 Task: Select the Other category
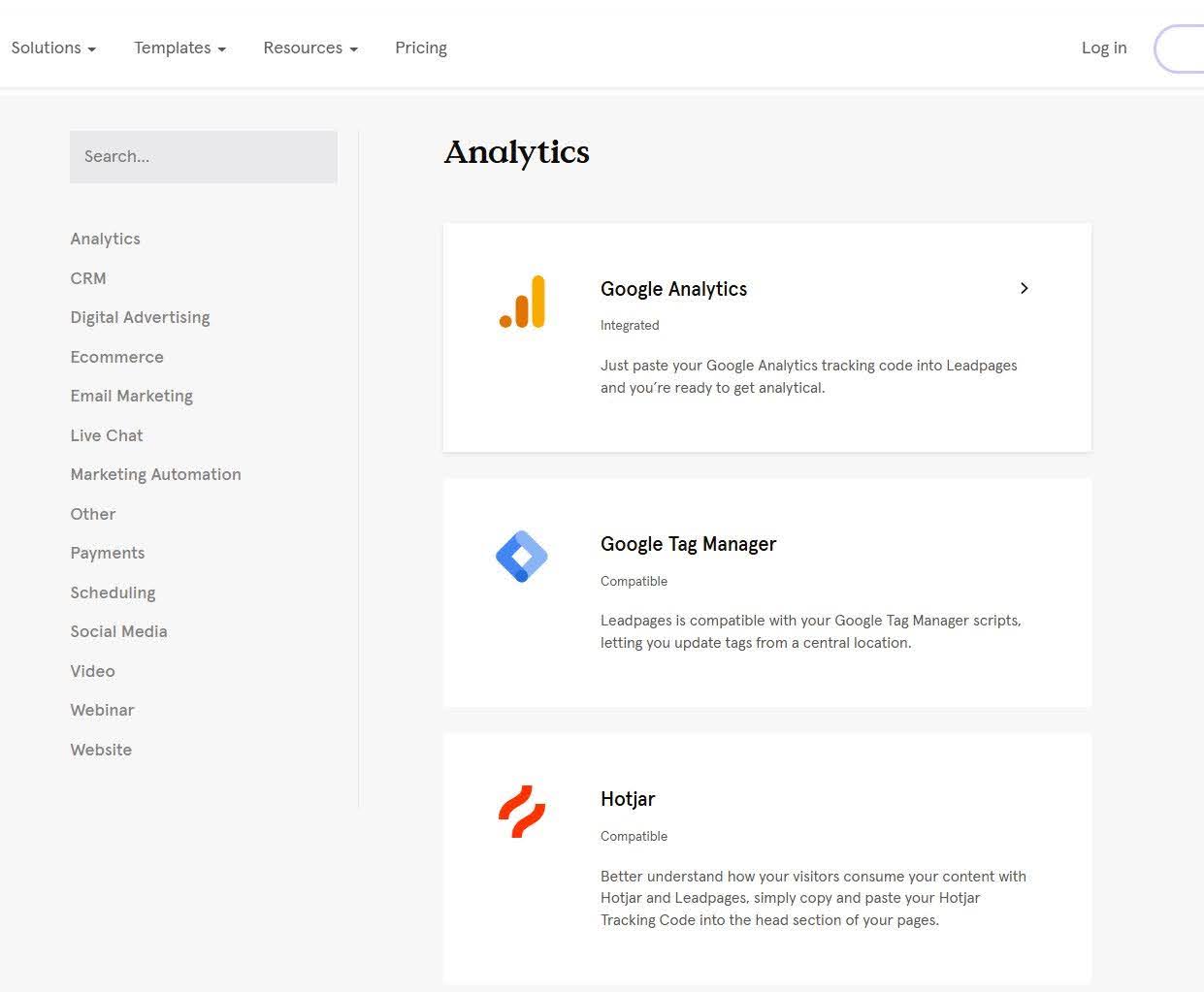click(92, 514)
